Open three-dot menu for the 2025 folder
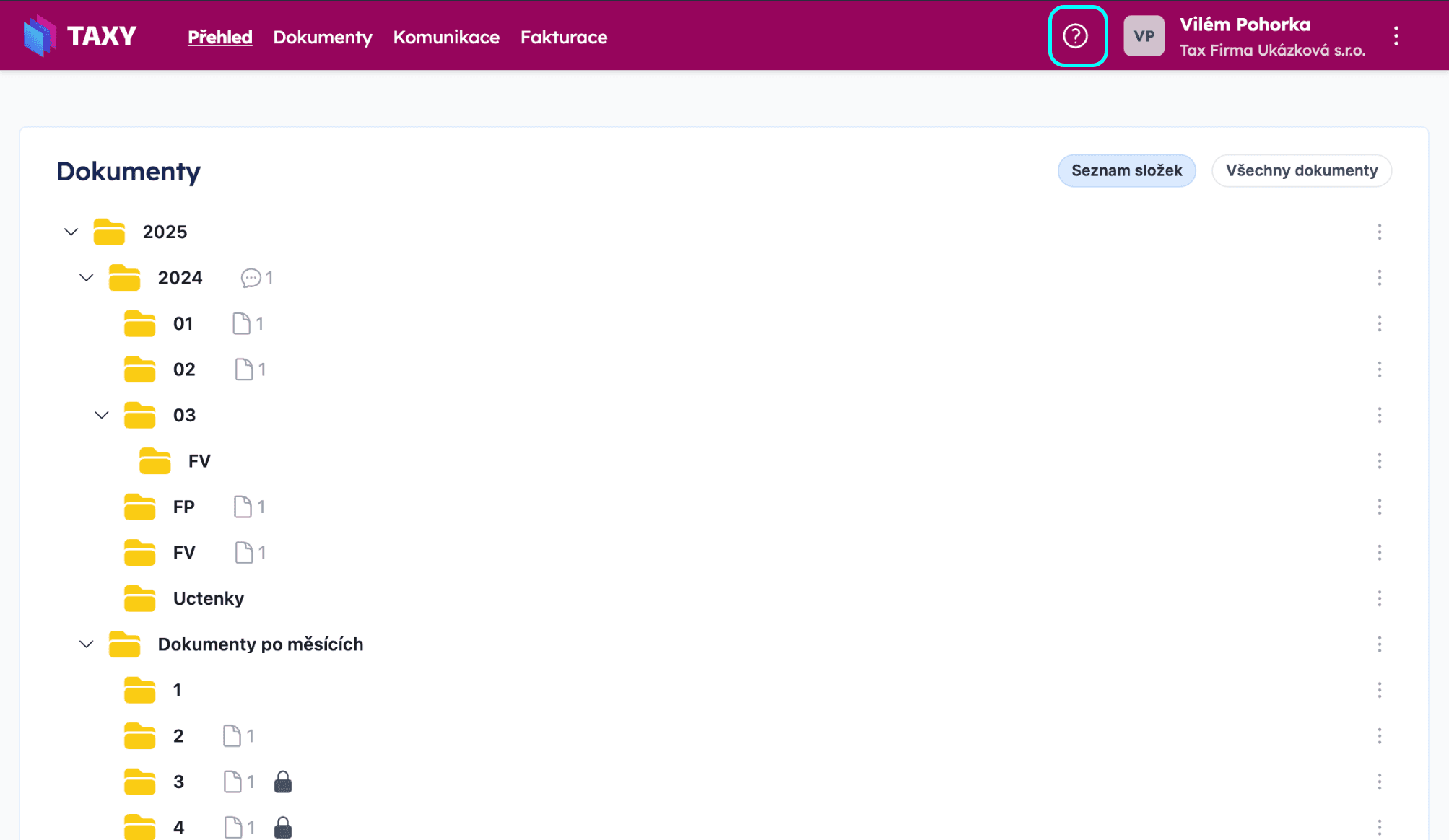The height and width of the screenshot is (840, 1449). click(x=1379, y=232)
